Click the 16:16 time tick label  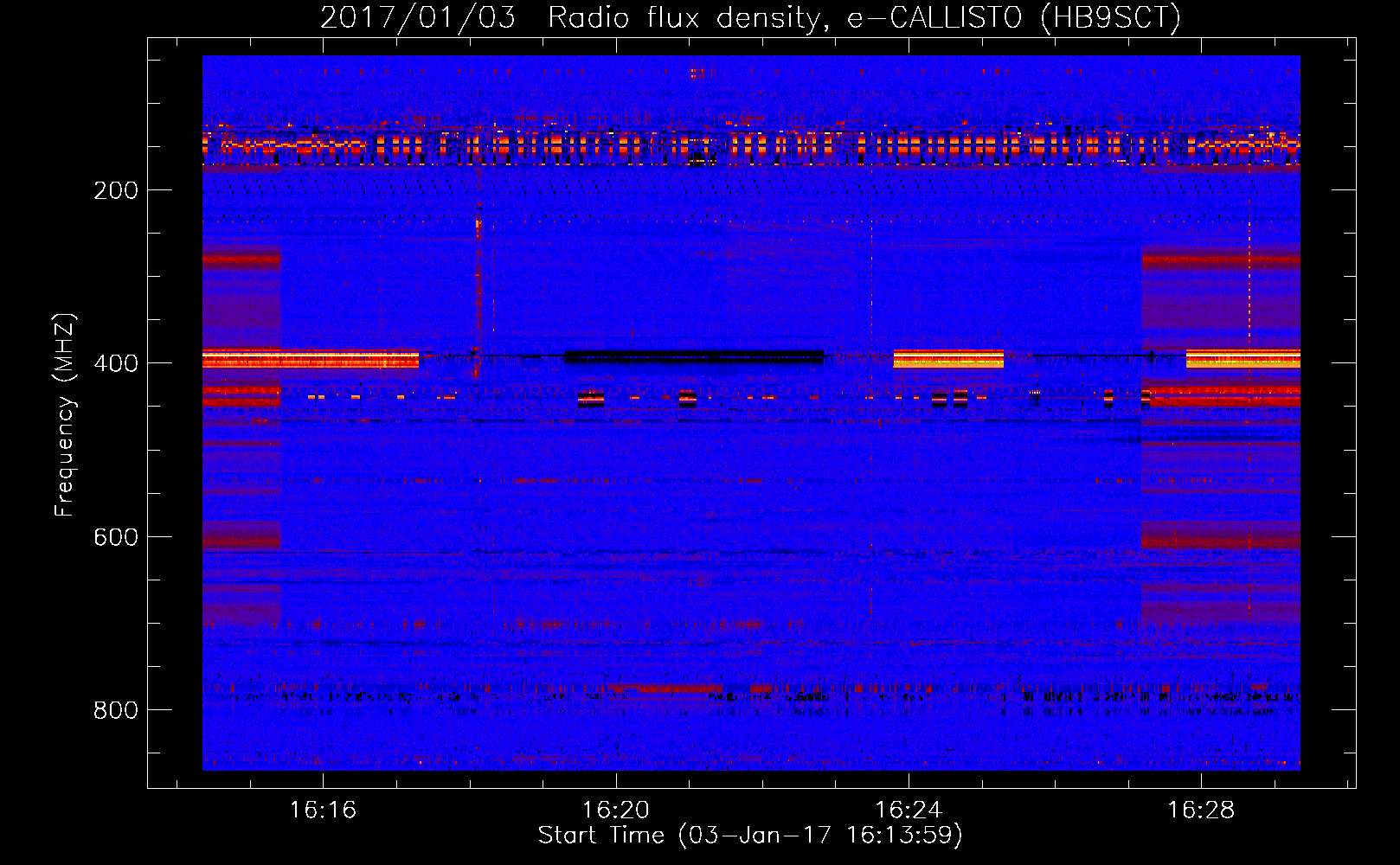[x=323, y=811]
